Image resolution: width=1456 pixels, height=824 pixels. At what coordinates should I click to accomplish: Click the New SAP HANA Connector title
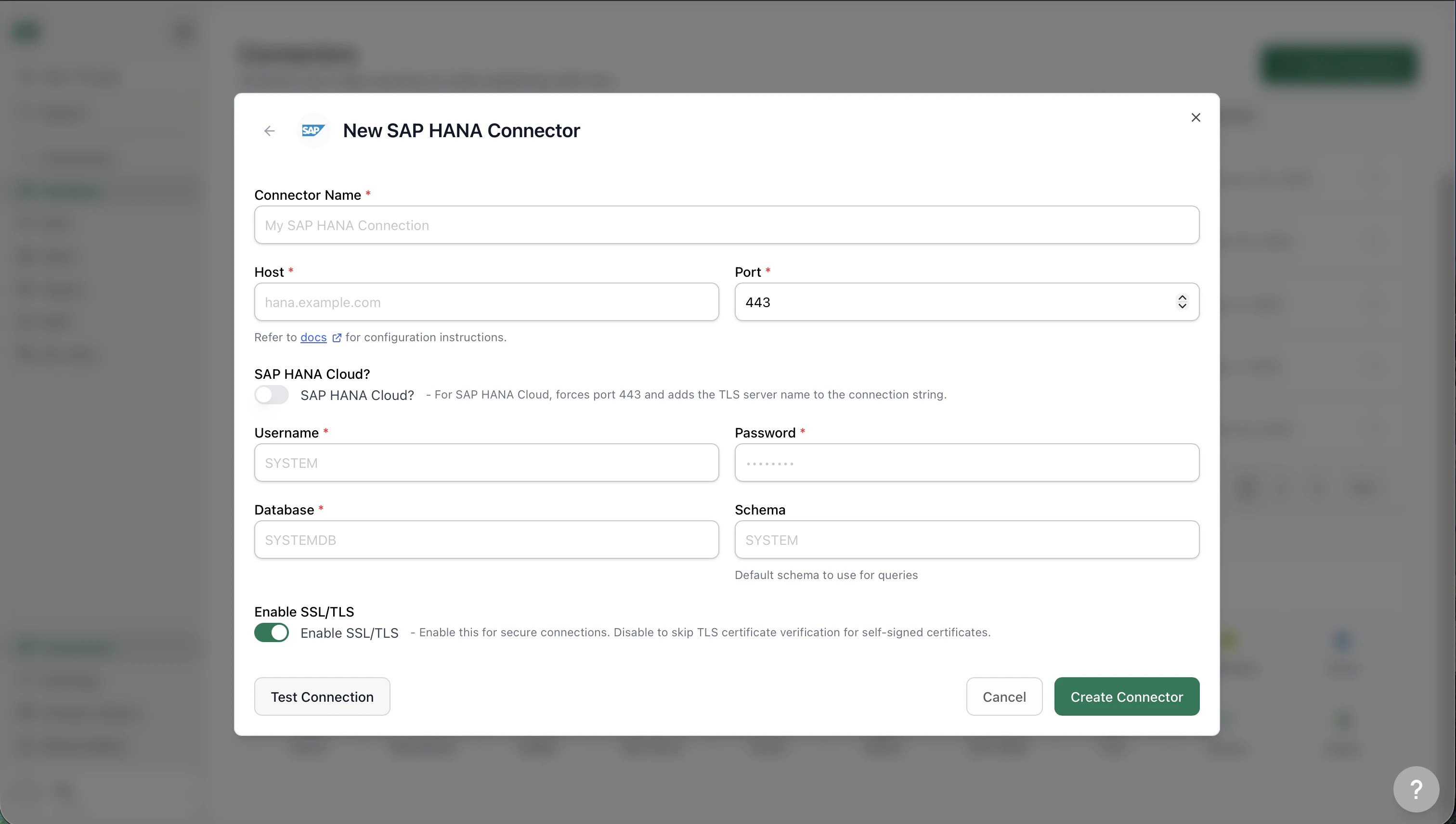(461, 131)
